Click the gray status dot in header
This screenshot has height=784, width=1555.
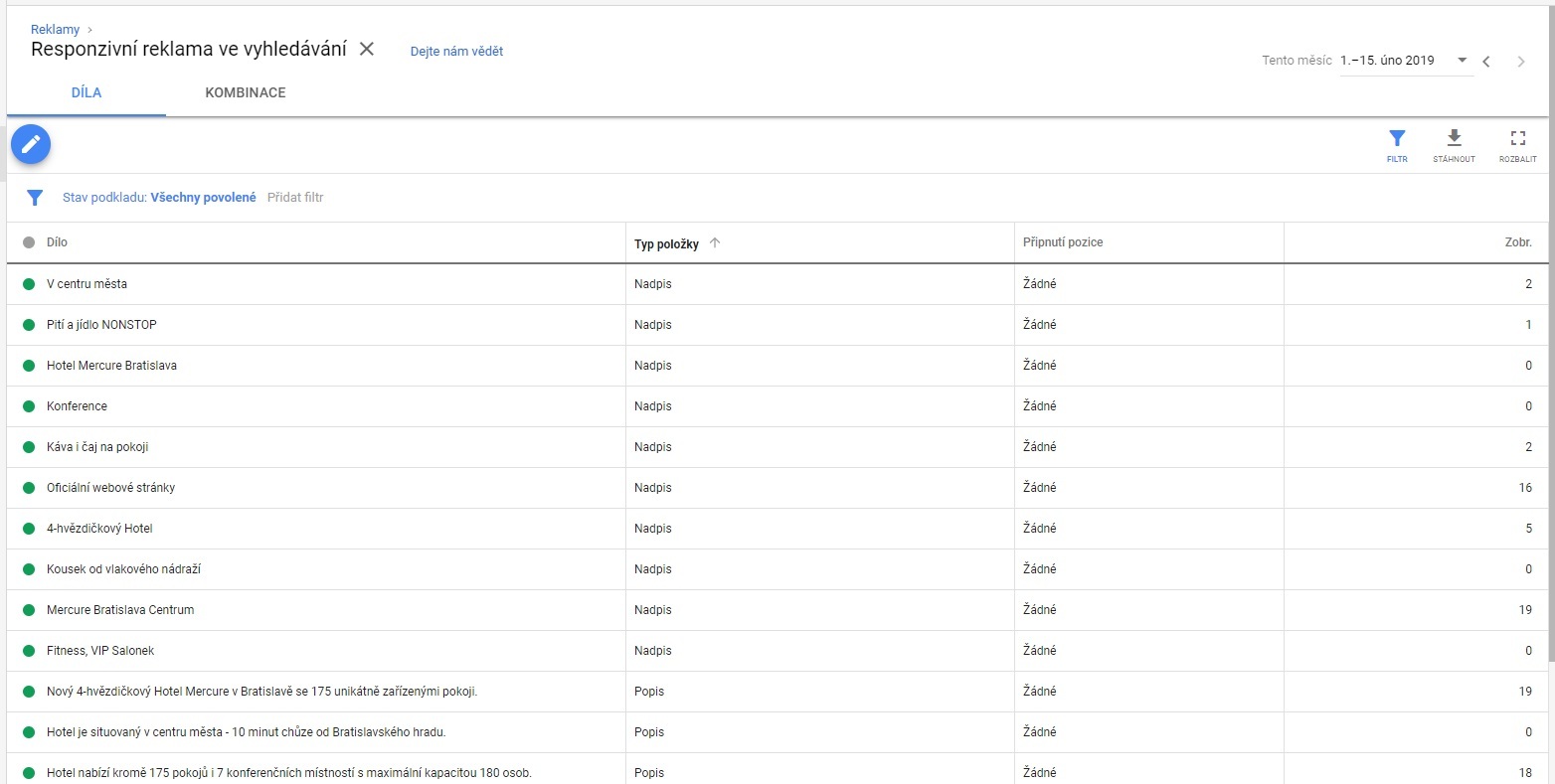pyautogui.click(x=29, y=242)
